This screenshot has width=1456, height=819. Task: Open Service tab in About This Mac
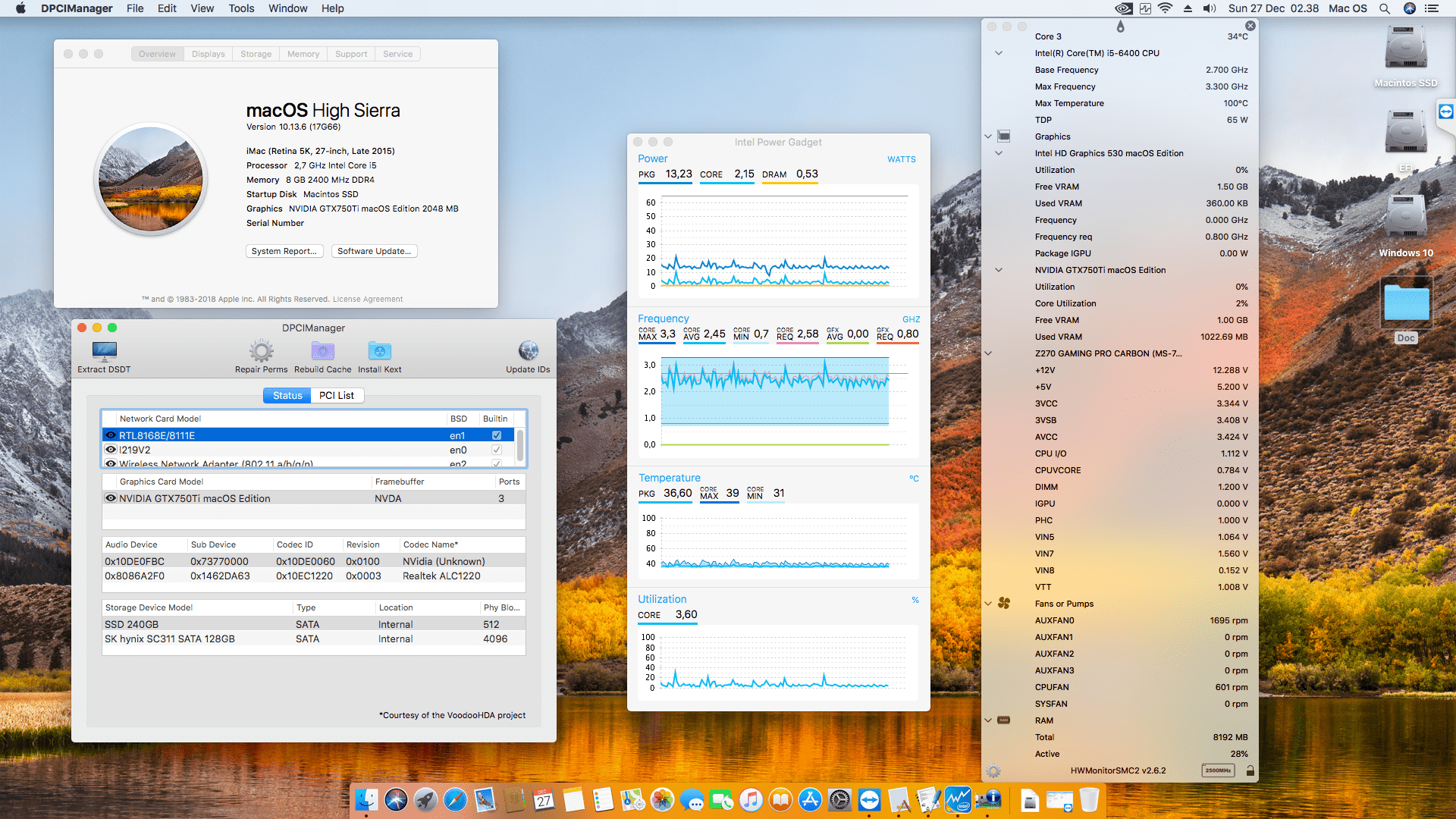[x=398, y=54]
